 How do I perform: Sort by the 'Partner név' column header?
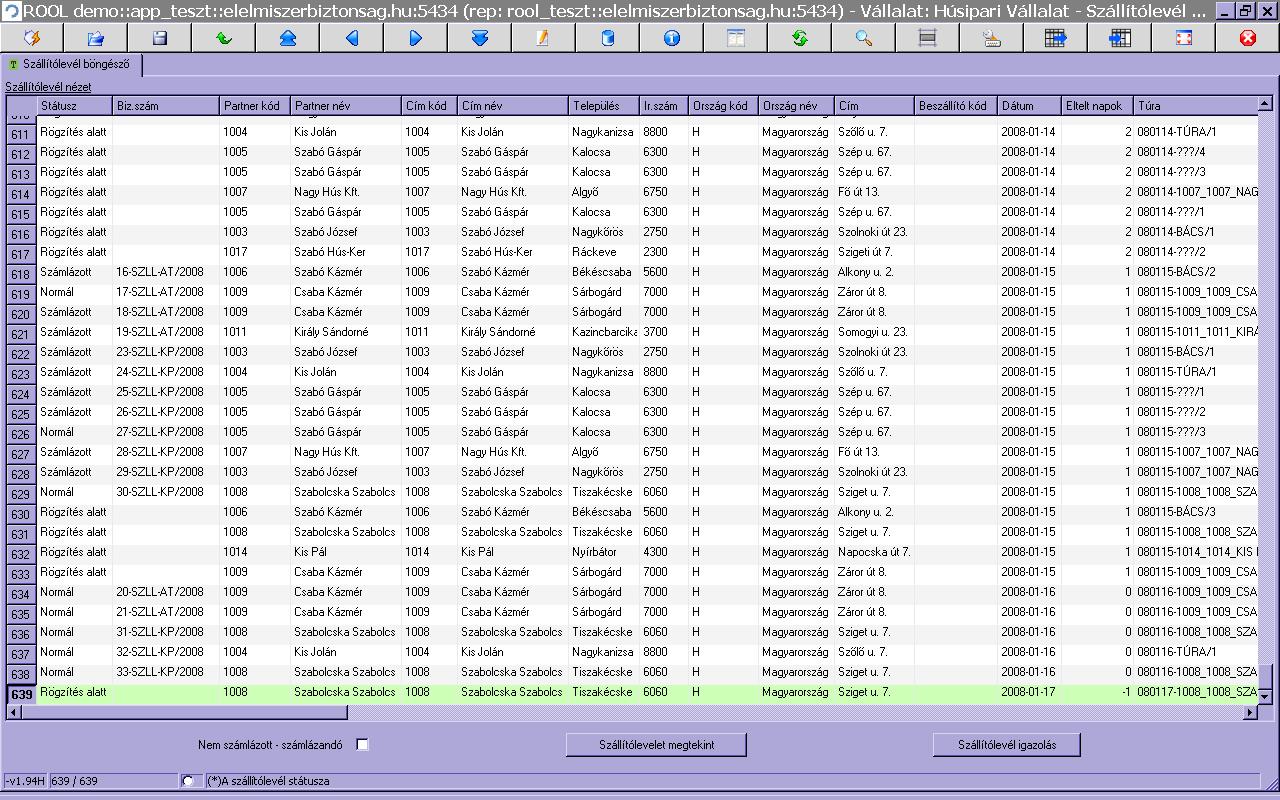(x=345, y=106)
